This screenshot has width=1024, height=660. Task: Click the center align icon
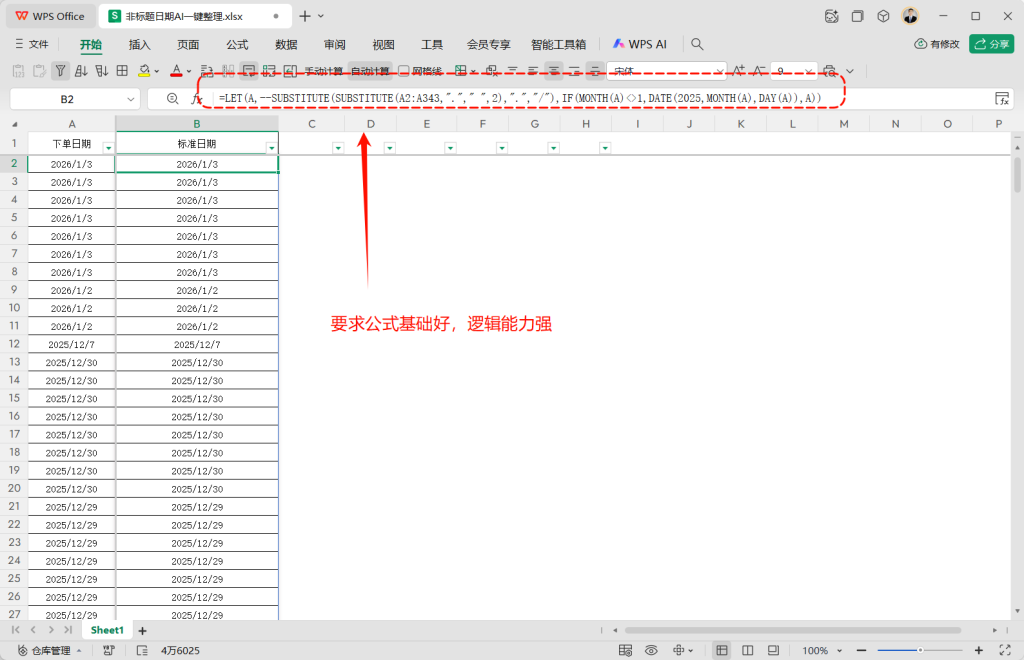554,71
